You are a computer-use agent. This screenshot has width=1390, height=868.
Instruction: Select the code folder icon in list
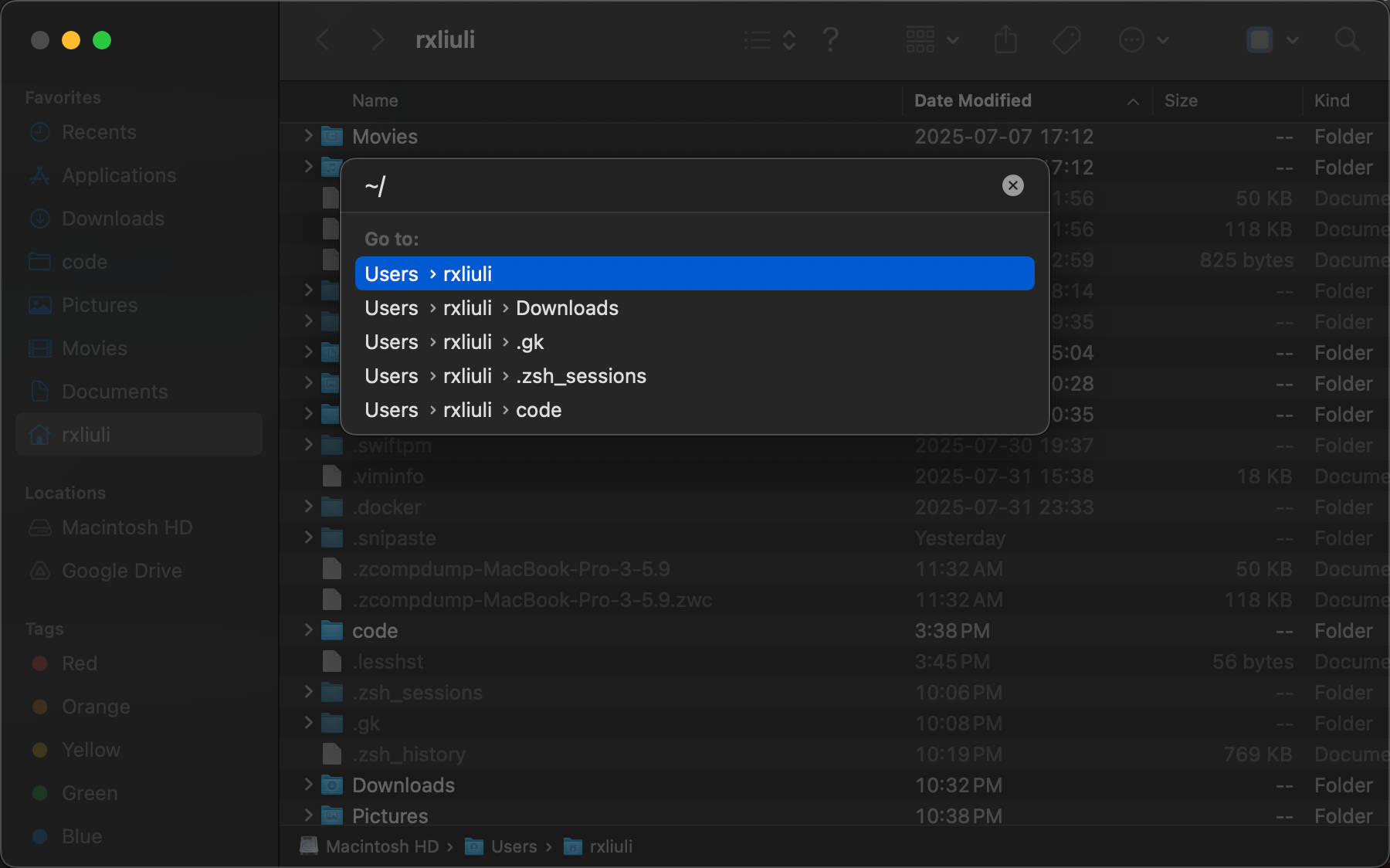(x=332, y=631)
